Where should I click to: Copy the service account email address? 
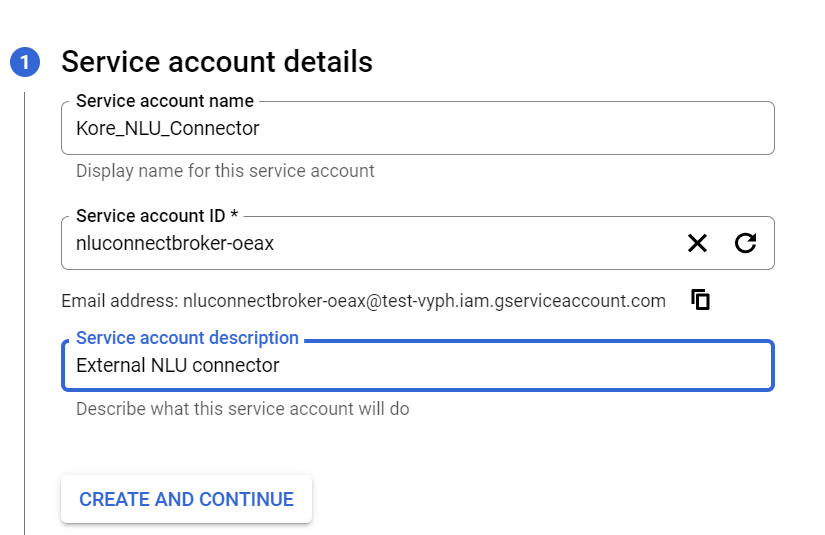coord(701,299)
